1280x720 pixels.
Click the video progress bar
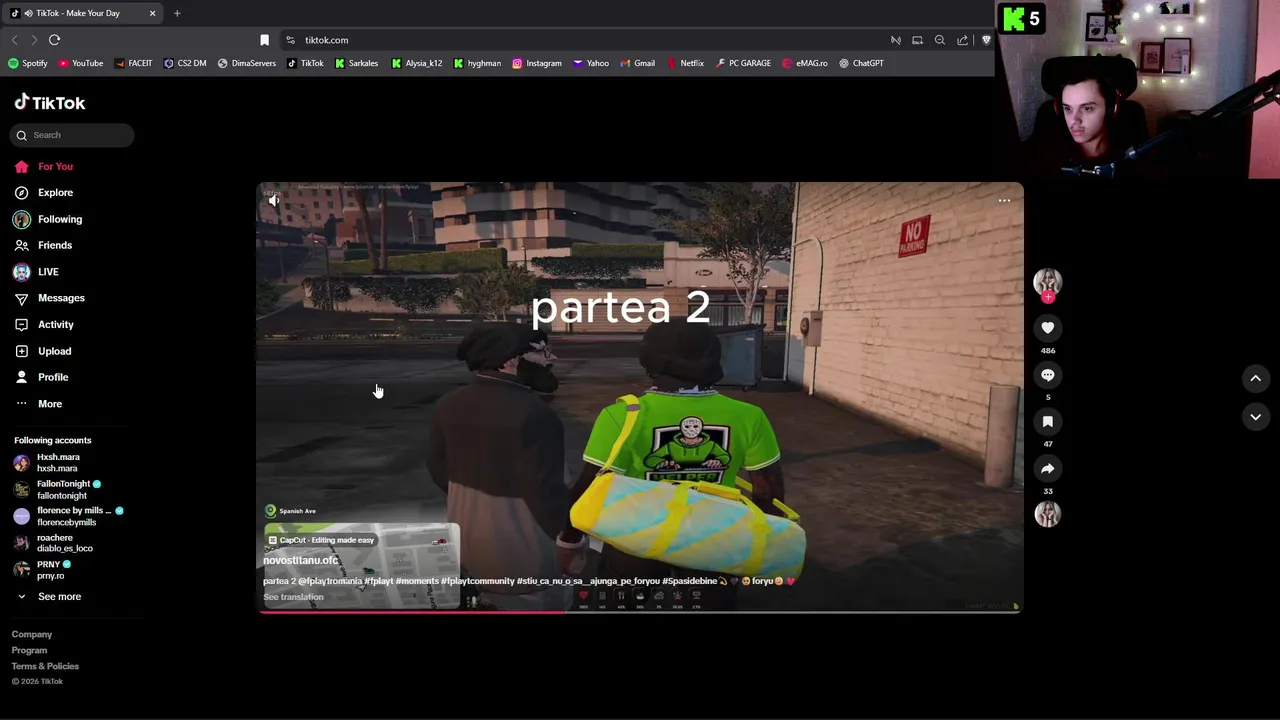(x=640, y=611)
